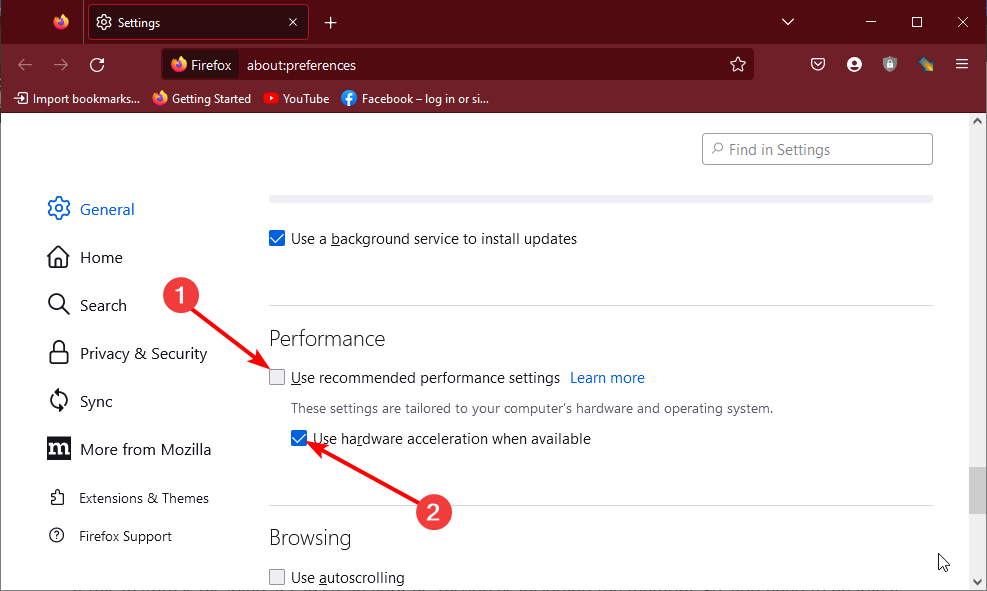Viewport: 987px width, 591px height.
Task: Click the shield lock extension icon
Action: (x=889, y=64)
